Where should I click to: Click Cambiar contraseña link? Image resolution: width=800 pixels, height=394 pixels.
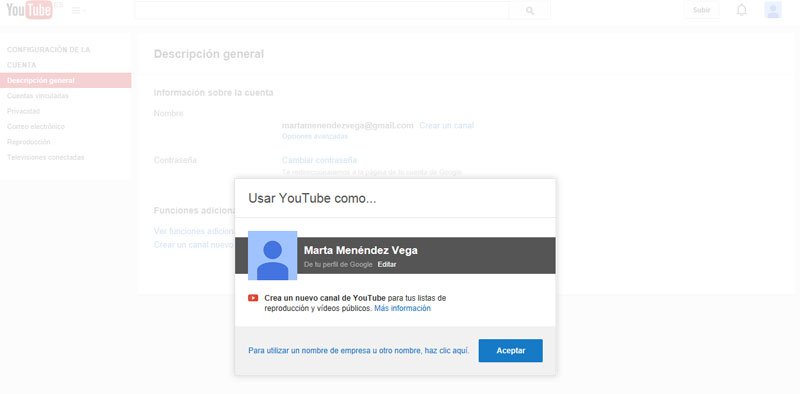pyautogui.click(x=319, y=160)
